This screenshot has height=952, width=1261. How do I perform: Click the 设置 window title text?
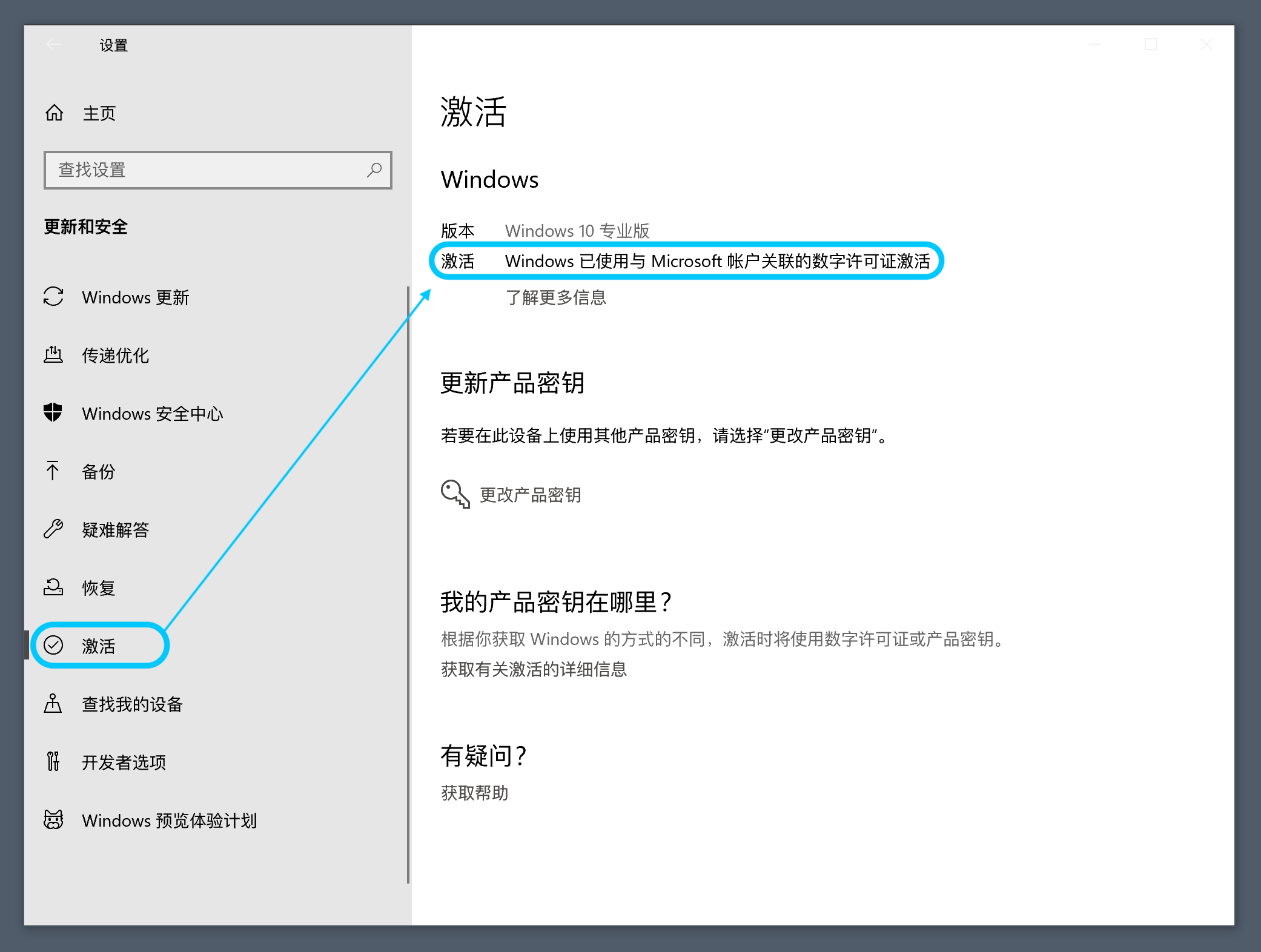pos(114,45)
